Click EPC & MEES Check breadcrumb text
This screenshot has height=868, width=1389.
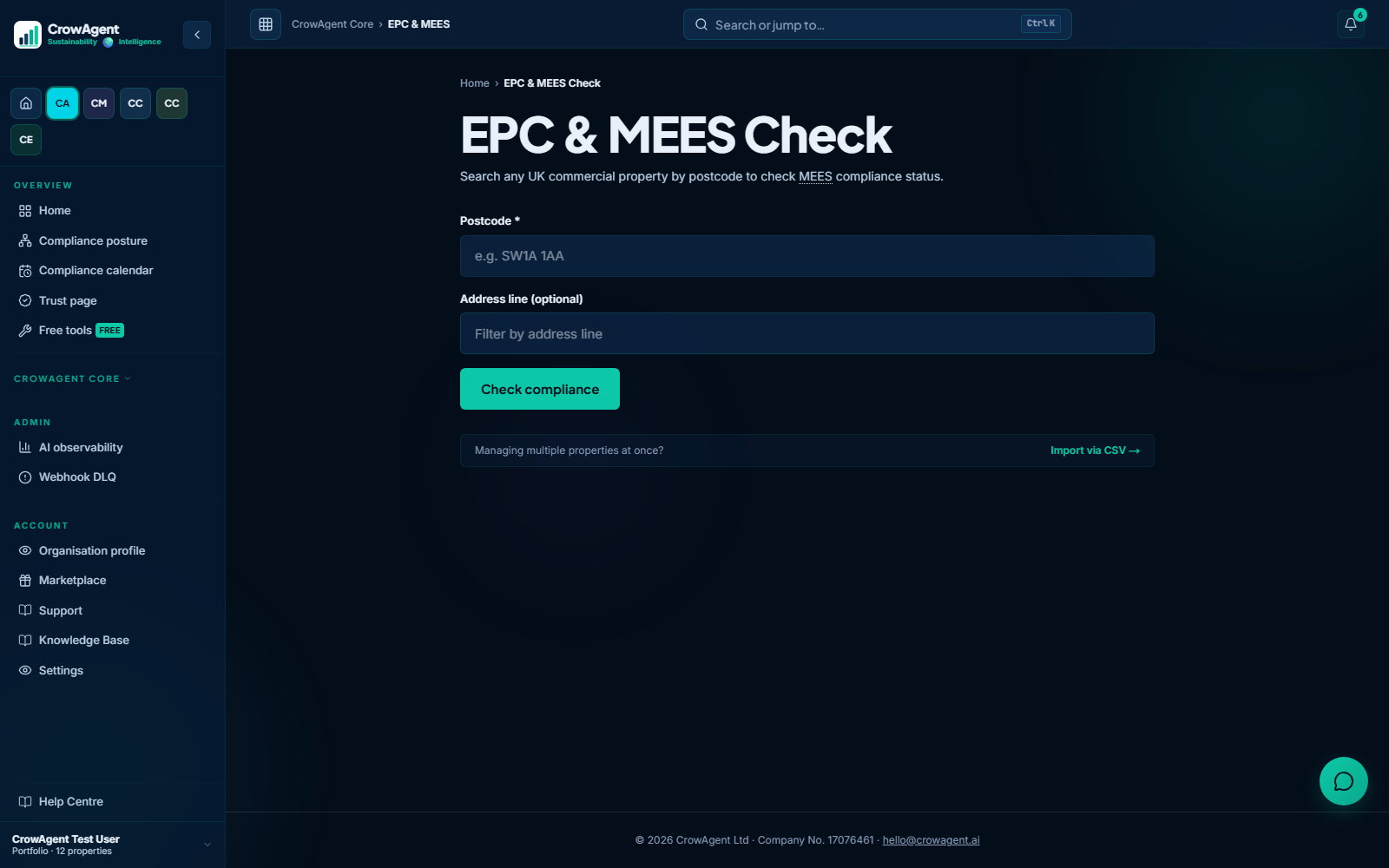[552, 83]
